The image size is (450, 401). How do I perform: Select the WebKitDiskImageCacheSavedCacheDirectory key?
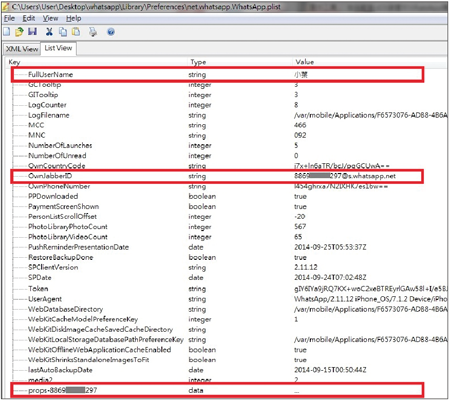pos(100,330)
